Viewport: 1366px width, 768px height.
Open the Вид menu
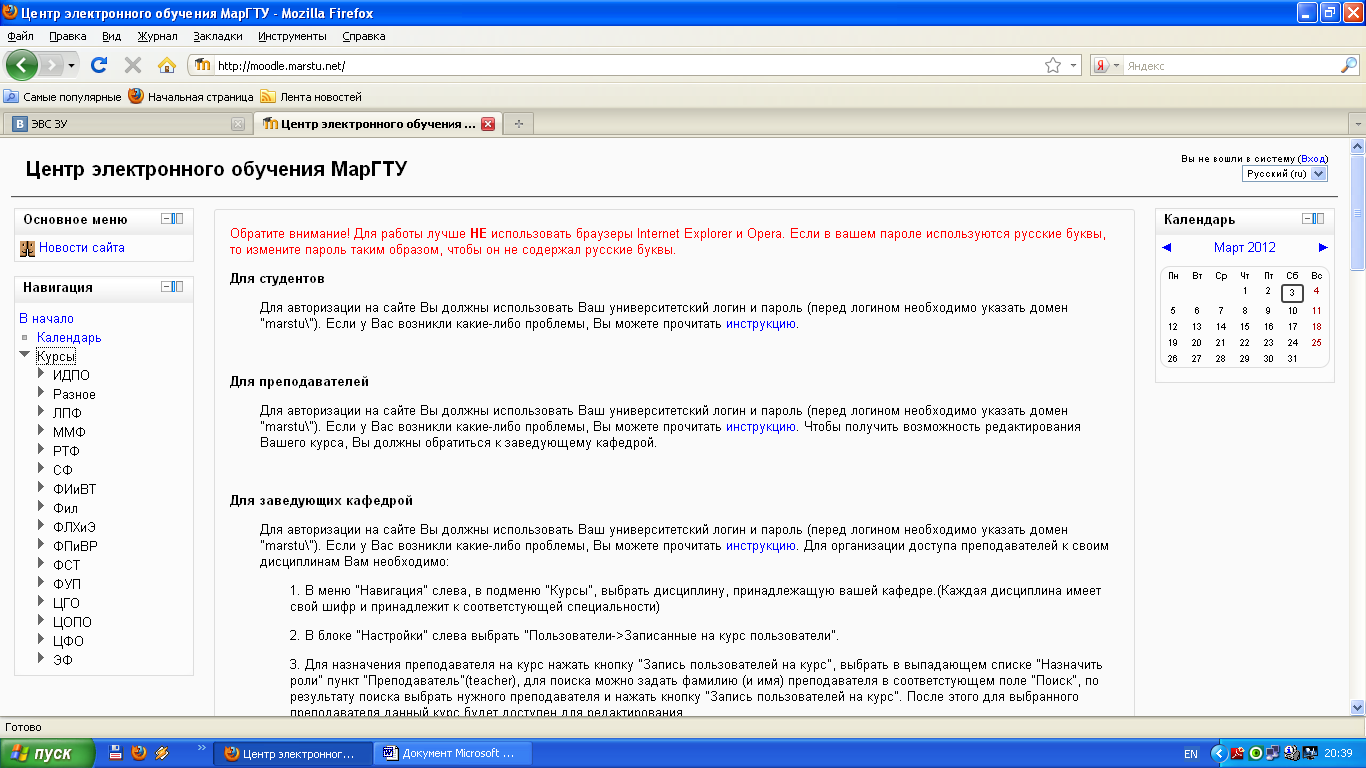click(x=111, y=36)
